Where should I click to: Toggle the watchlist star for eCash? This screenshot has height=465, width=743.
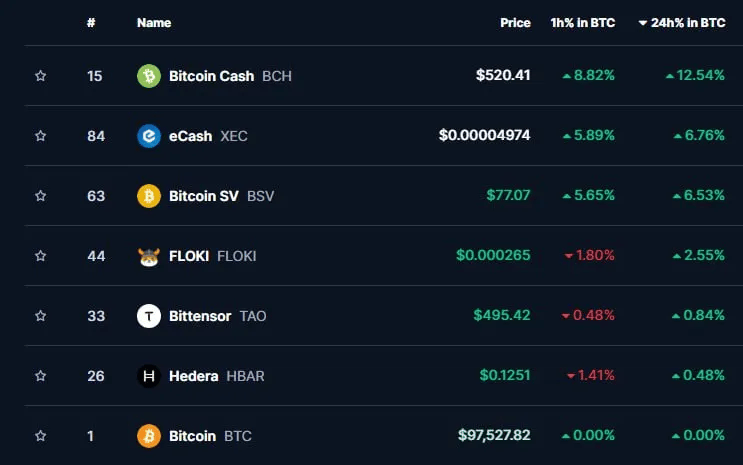click(x=41, y=136)
